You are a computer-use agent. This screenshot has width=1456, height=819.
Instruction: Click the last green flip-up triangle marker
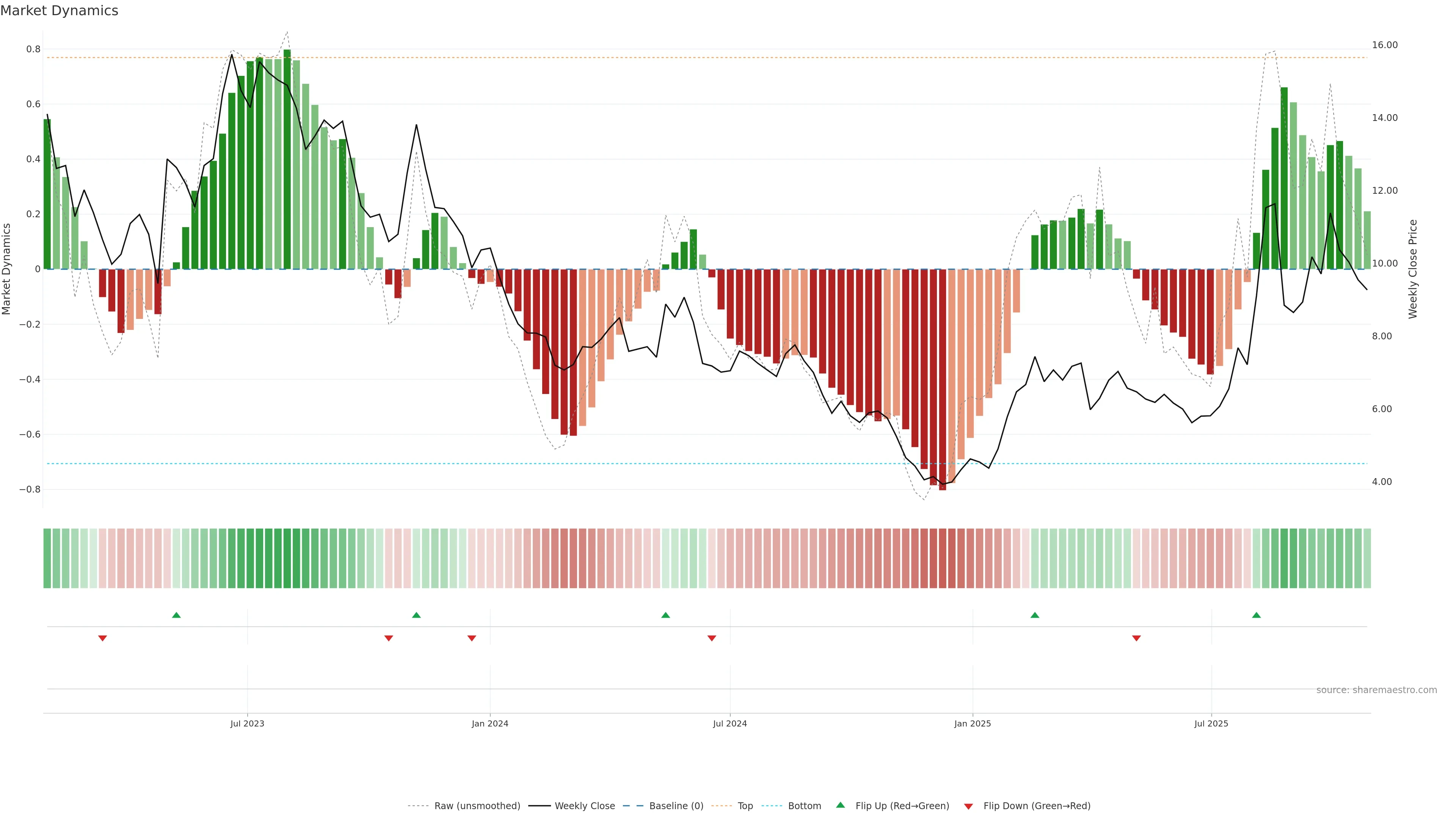tap(1256, 615)
